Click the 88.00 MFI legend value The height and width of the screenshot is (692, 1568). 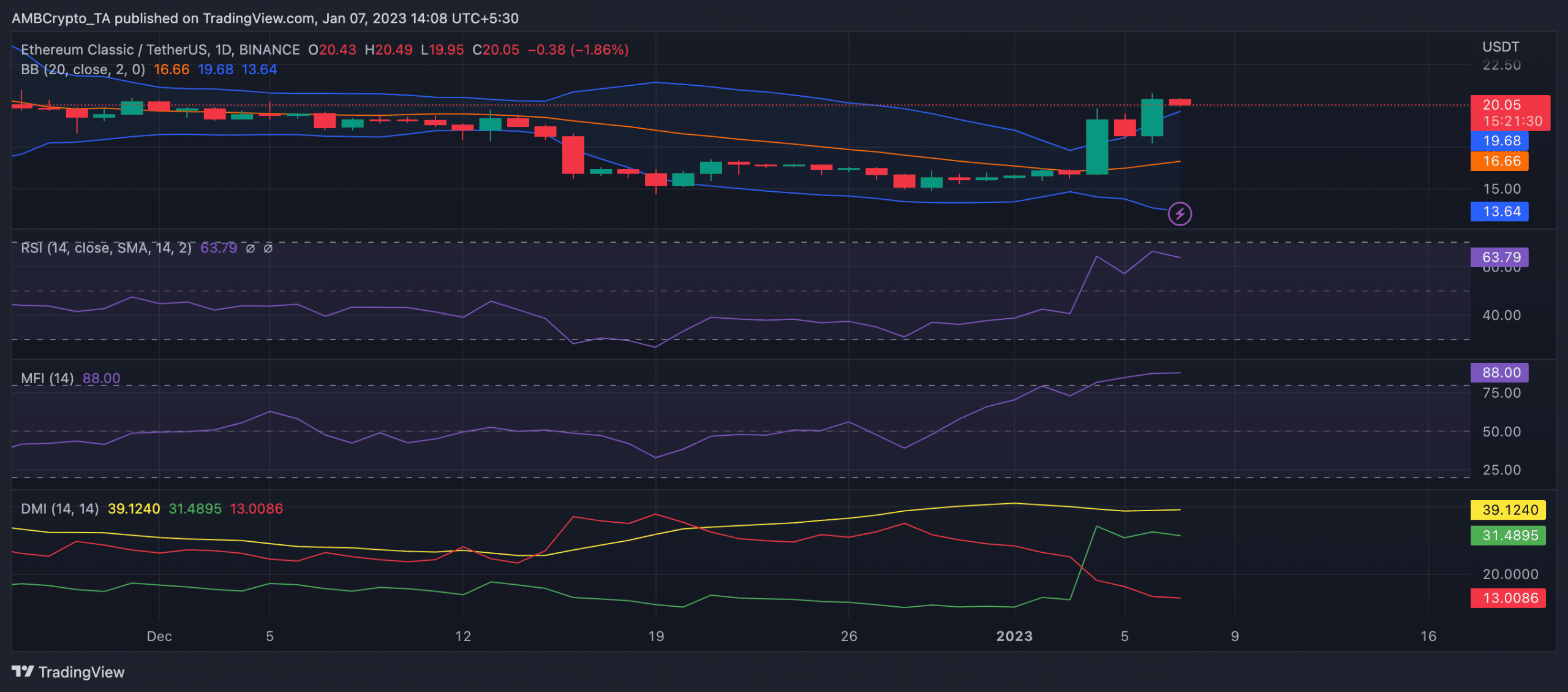(102, 378)
